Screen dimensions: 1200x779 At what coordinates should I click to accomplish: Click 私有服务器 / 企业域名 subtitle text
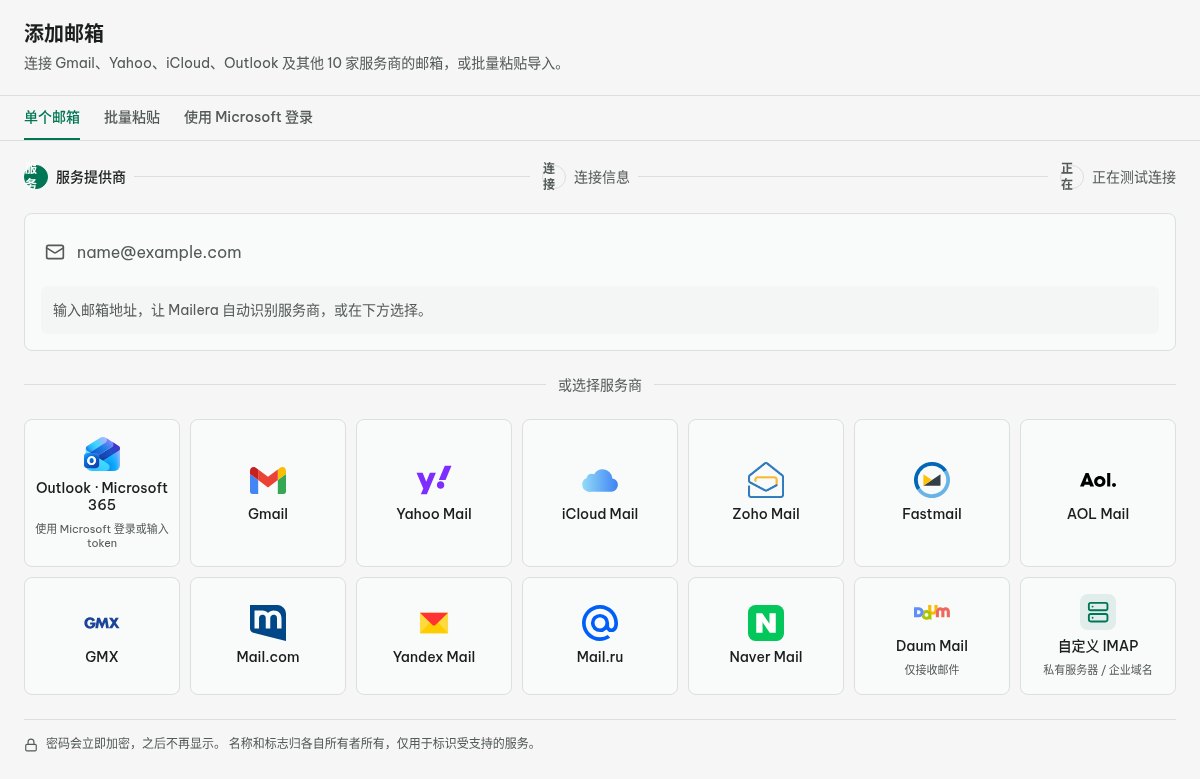pyautogui.click(x=1098, y=670)
